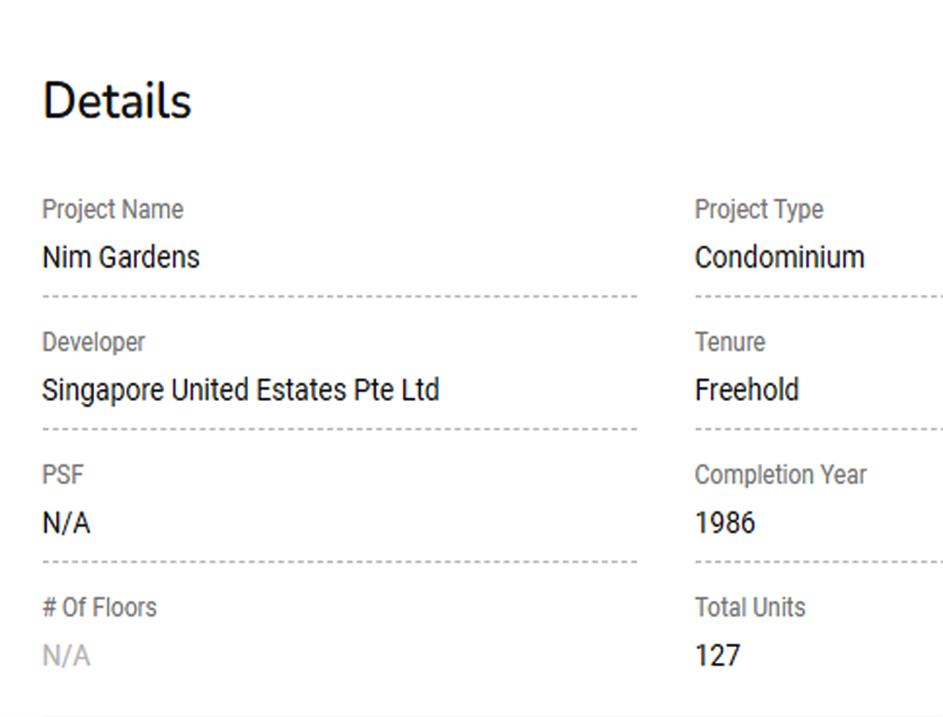The width and height of the screenshot is (943, 717).
Task: Click the 1986 completion year value
Action: click(725, 523)
